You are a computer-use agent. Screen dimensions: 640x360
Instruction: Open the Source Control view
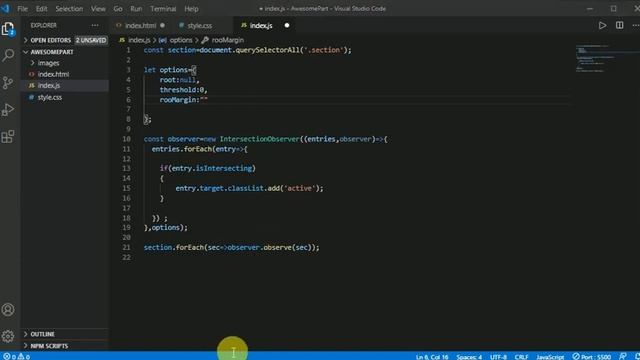[8, 83]
